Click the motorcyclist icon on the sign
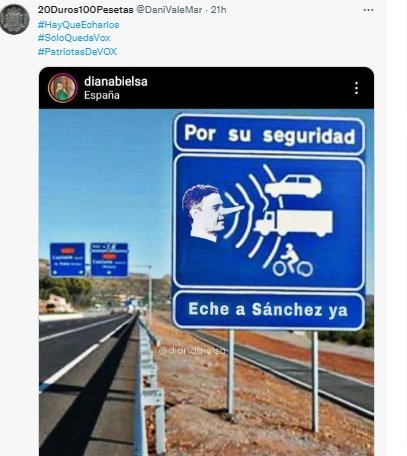The width and height of the screenshot is (407, 456). point(293,261)
